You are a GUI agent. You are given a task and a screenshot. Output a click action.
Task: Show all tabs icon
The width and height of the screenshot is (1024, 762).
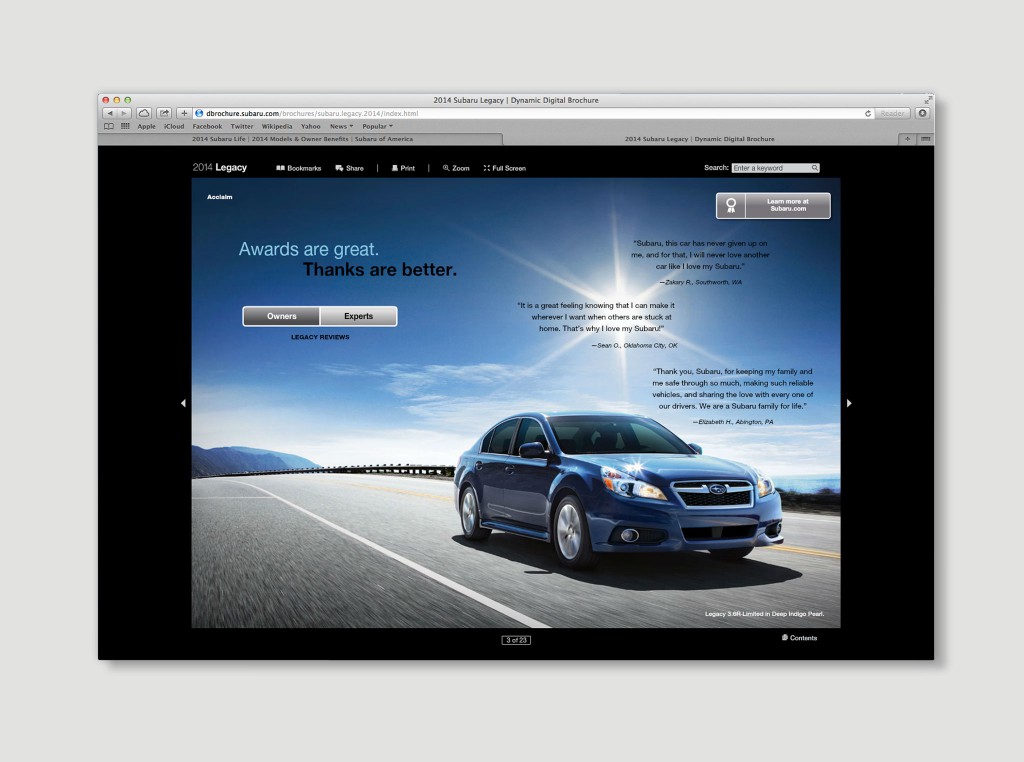[x=925, y=139]
